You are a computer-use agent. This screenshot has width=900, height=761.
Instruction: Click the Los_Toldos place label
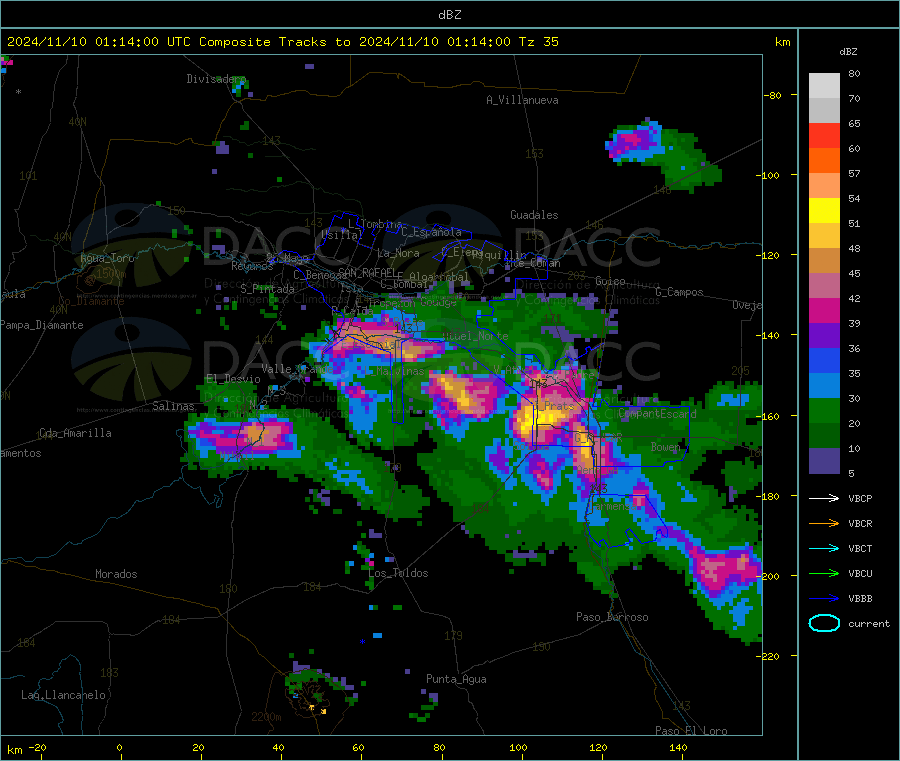(398, 573)
